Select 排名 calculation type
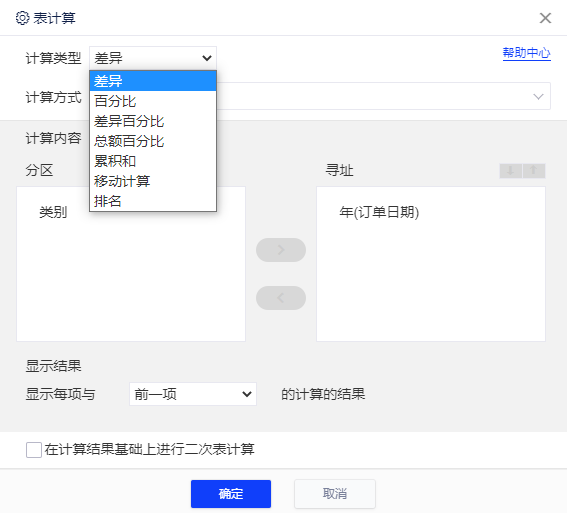Screen dimensions: 567x513 153,201
